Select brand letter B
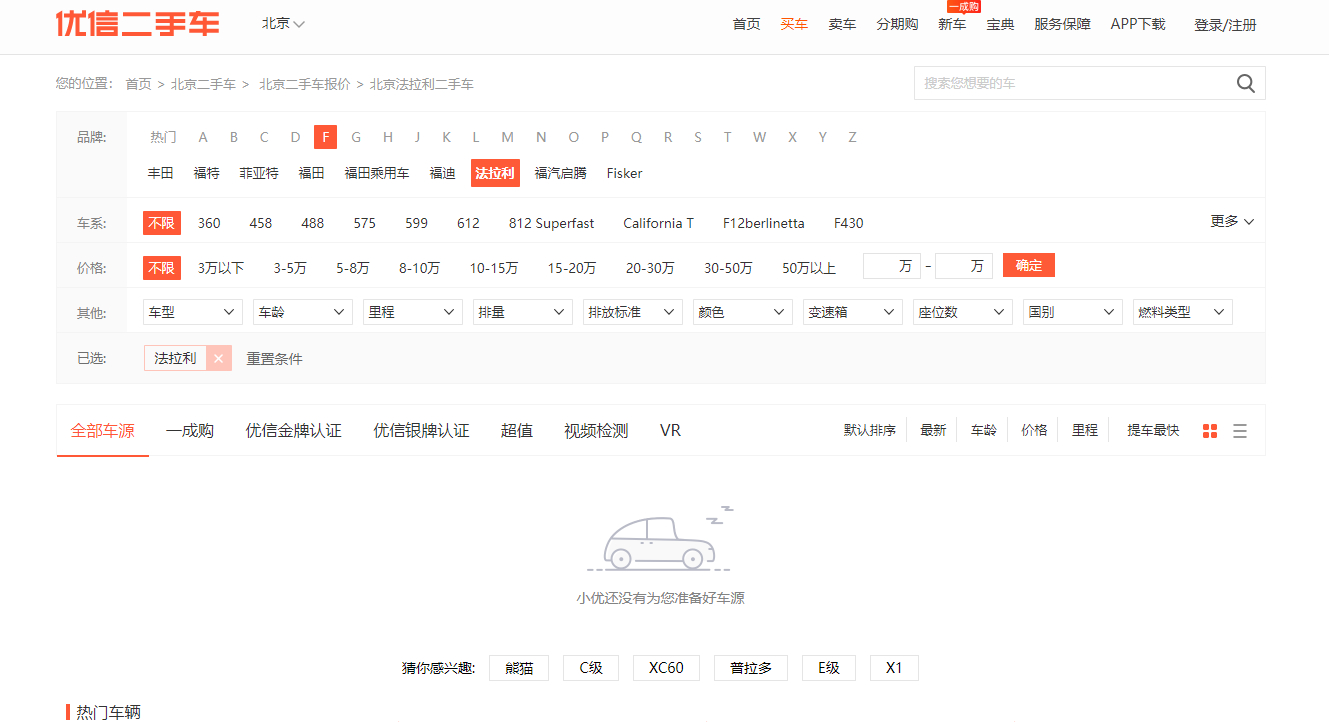Viewport: 1329px width, 722px height. 234,137
